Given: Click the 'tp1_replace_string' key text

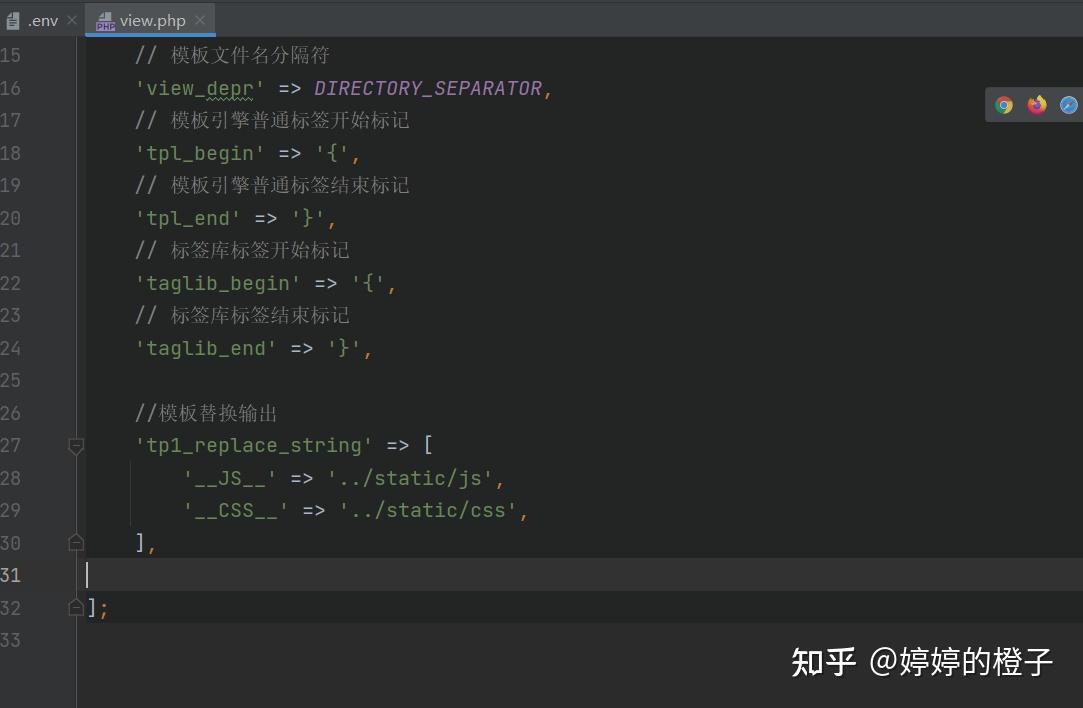Looking at the screenshot, I should (252, 445).
